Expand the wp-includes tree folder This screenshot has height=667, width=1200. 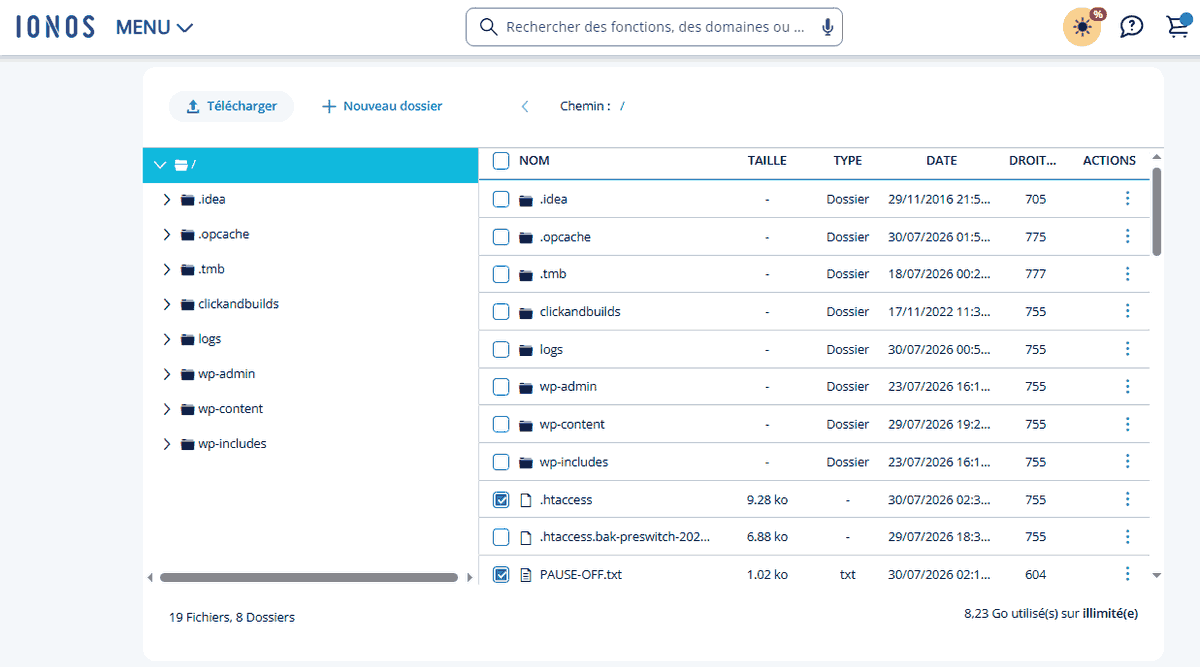(x=167, y=444)
